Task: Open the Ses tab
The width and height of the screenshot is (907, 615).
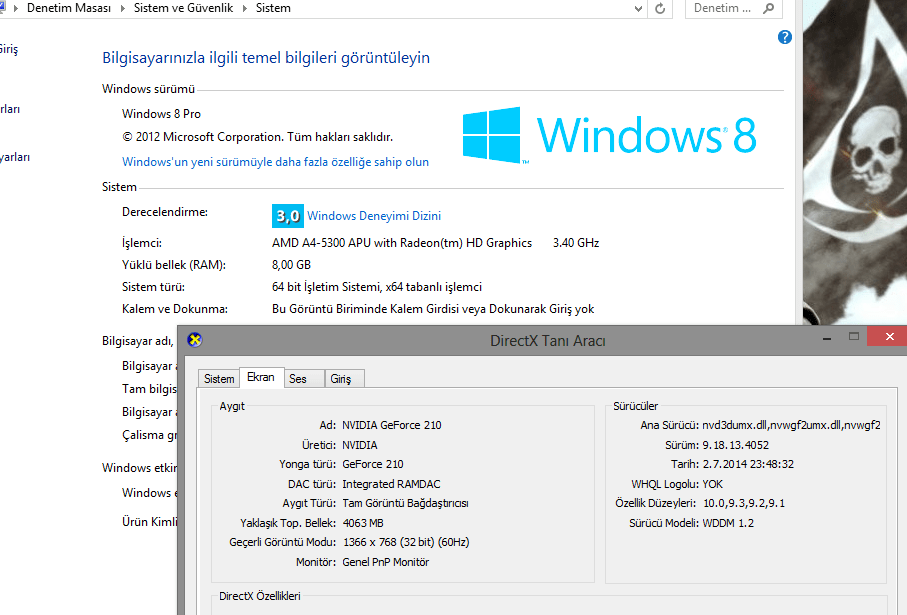Action: pos(304,379)
